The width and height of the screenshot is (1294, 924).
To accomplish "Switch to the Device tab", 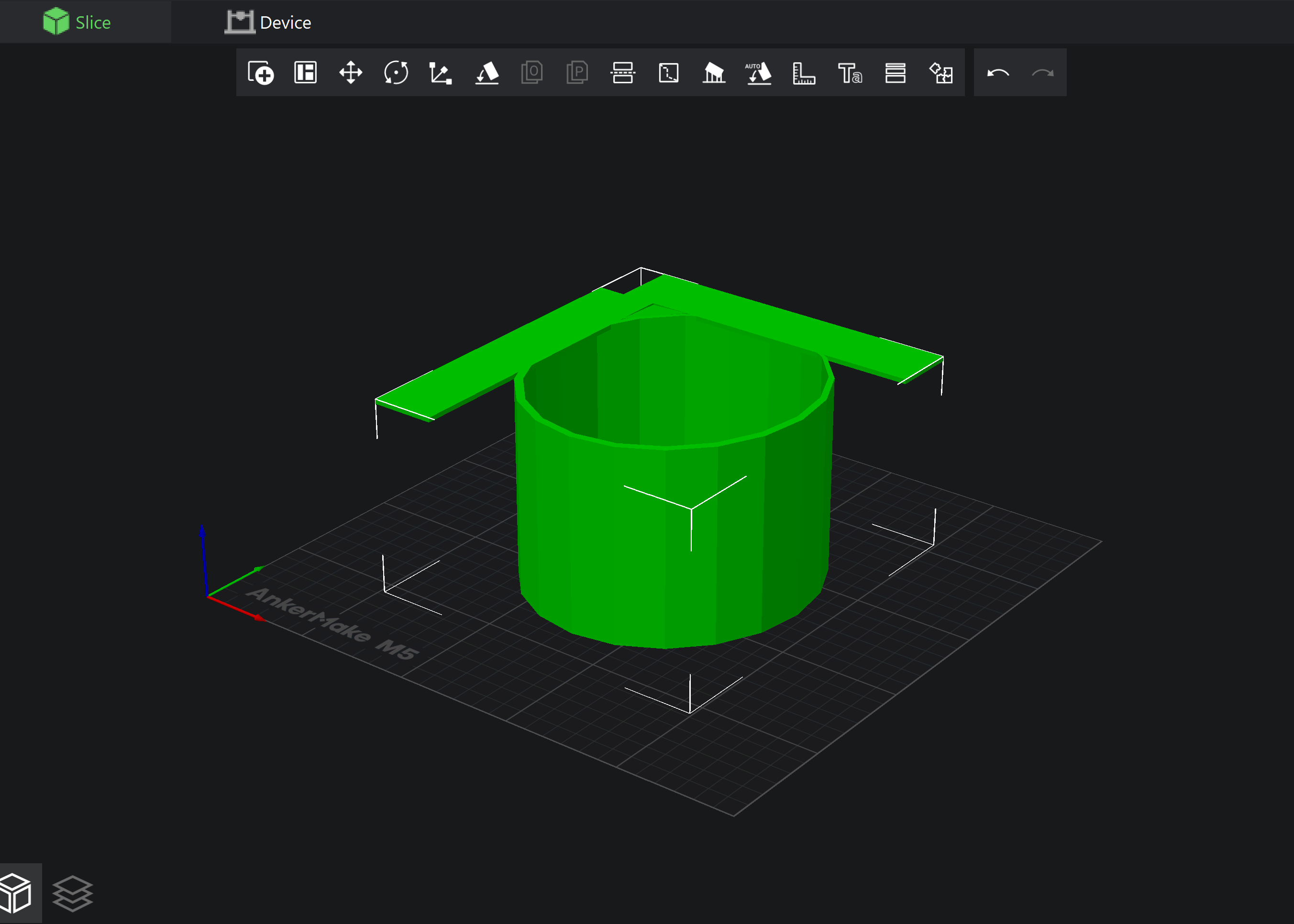I will click(x=268, y=22).
